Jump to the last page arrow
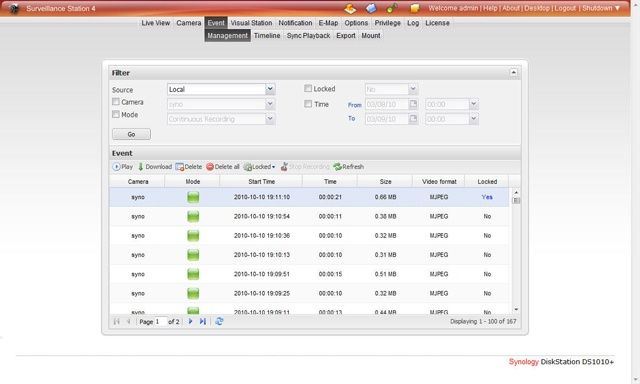This screenshot has height=384, width=640. click(203, 322)
